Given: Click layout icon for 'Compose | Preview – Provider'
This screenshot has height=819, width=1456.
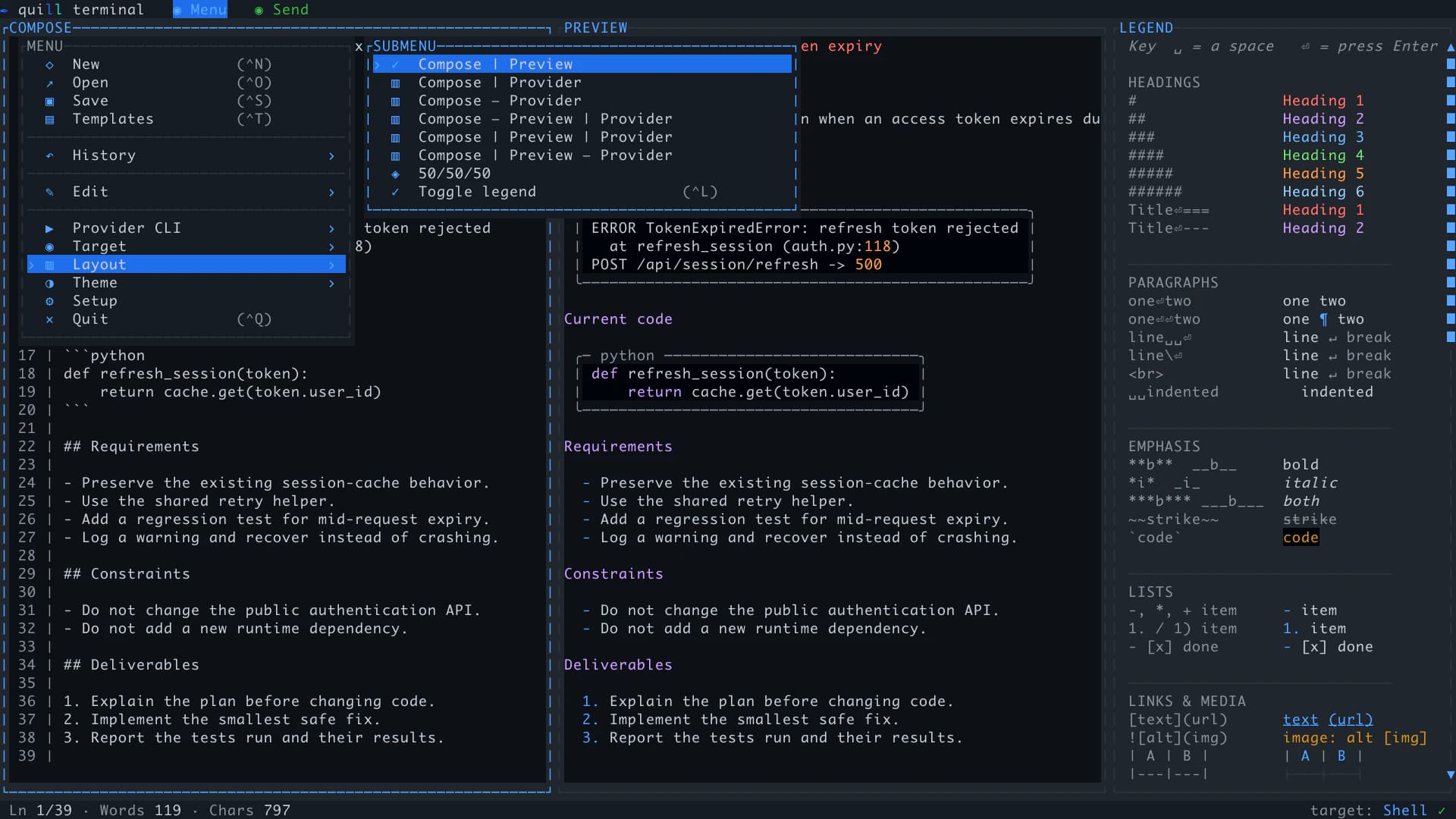Looking at the screenshot, I should click(395, 156).
